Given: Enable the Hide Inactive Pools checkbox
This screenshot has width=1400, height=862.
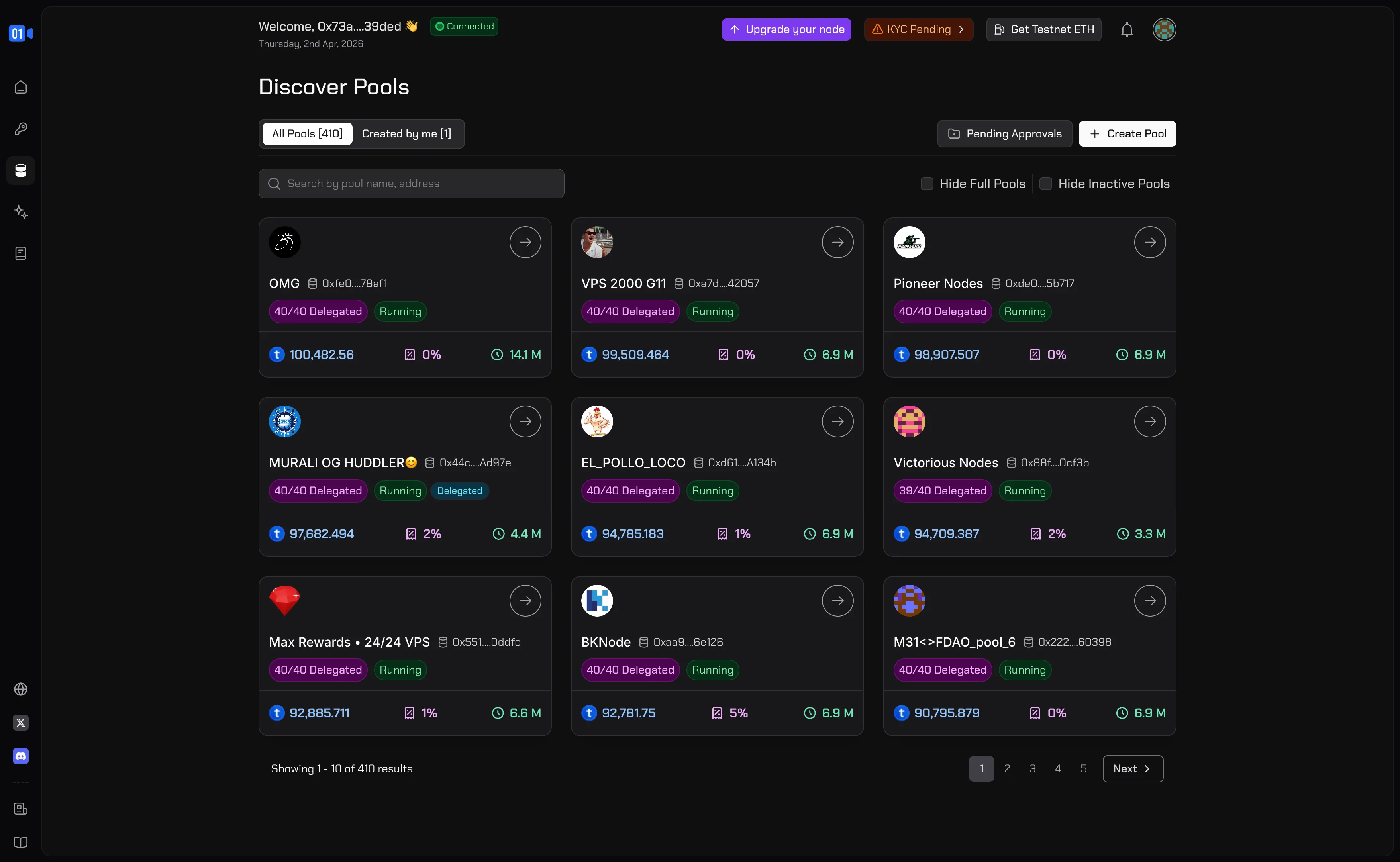Looking at the screenshot, I should (x=1046, y=184).
